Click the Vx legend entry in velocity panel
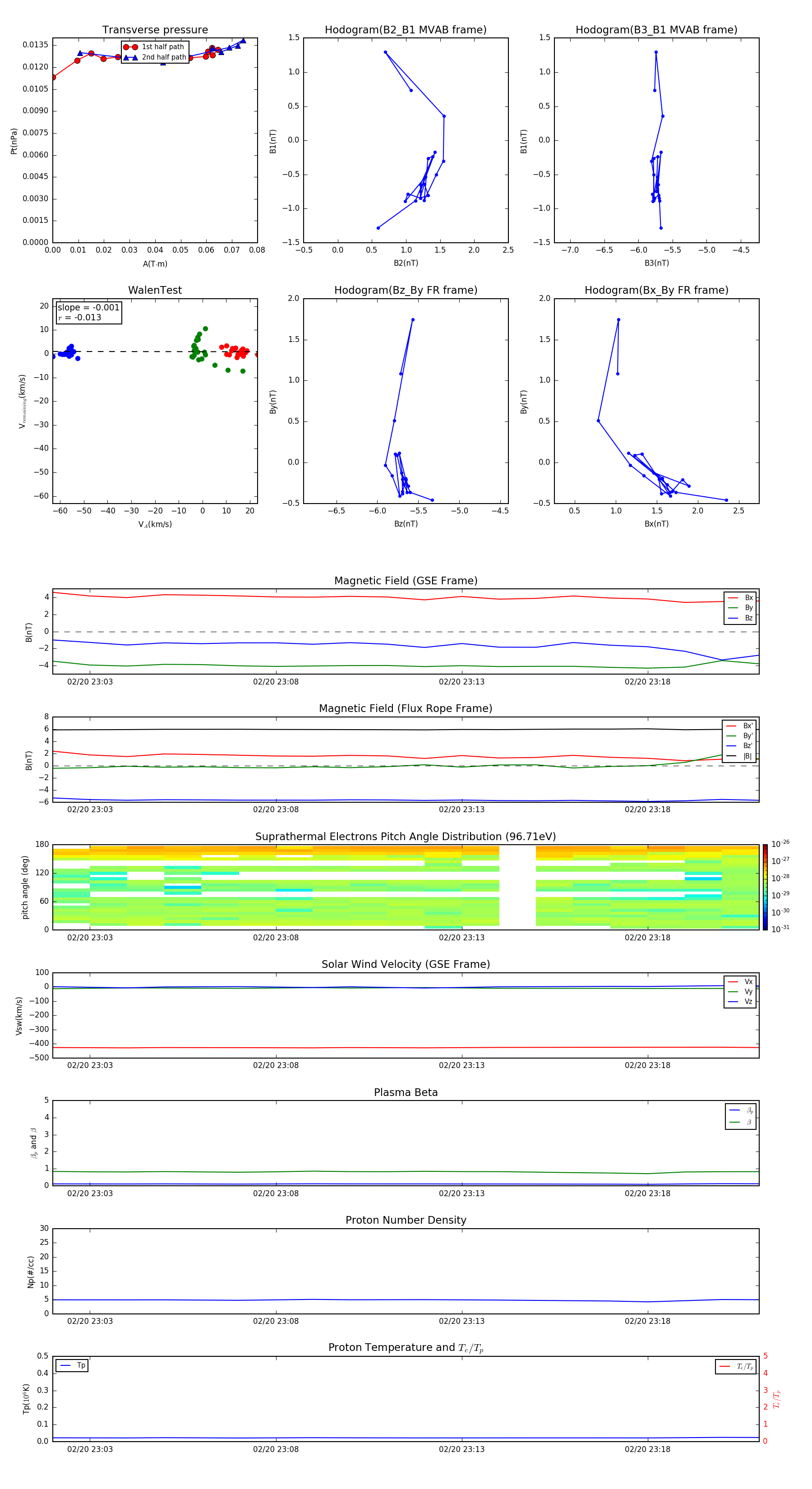Viewport: 812px width, 1489px height. click(740, 981)
